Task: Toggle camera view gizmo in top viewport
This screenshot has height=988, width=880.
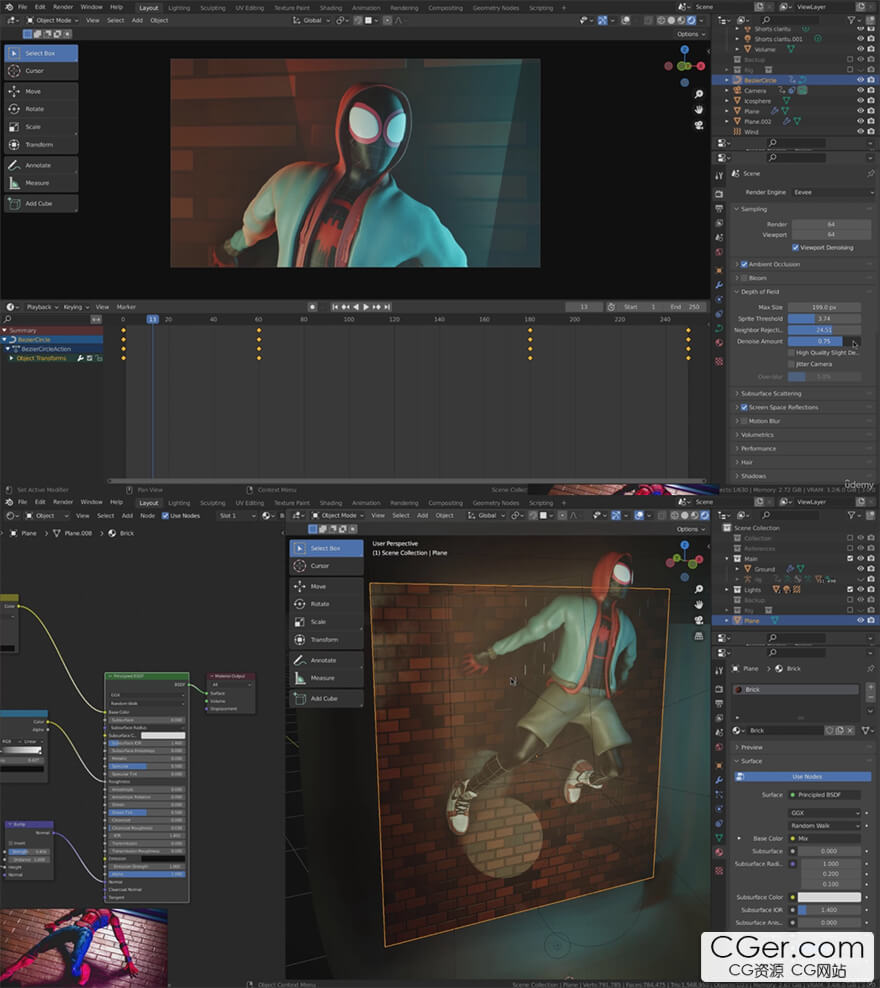Action: click(699, 125)
